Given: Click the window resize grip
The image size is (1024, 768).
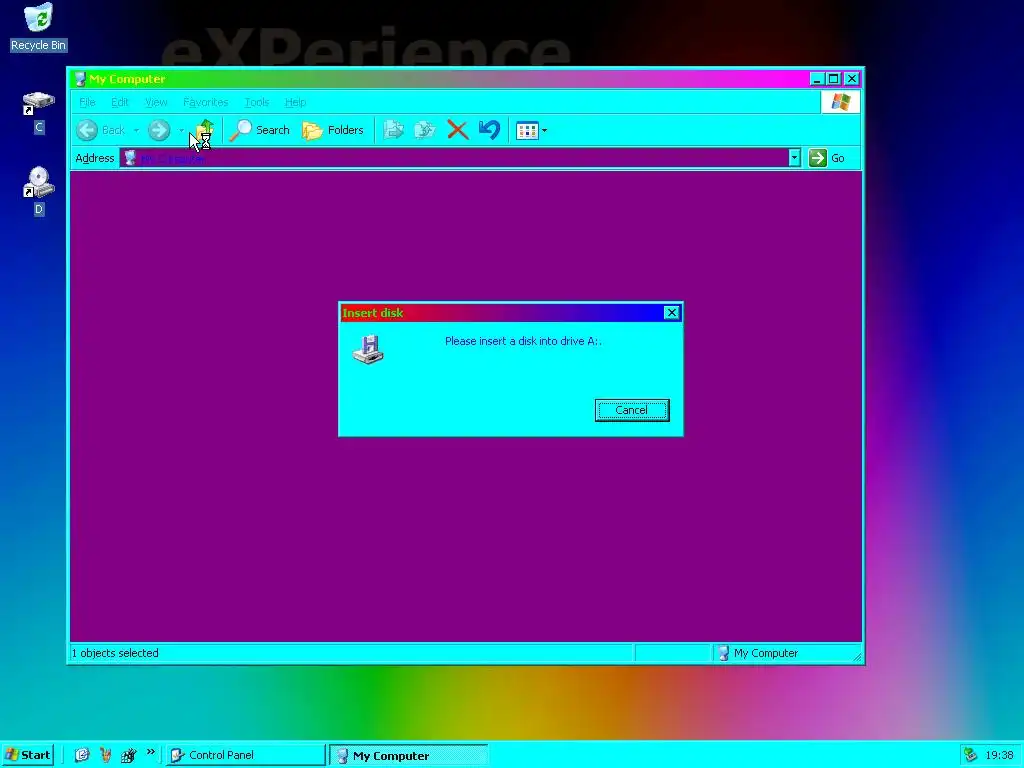Looking at the screenshot, I should pos(856,656).
